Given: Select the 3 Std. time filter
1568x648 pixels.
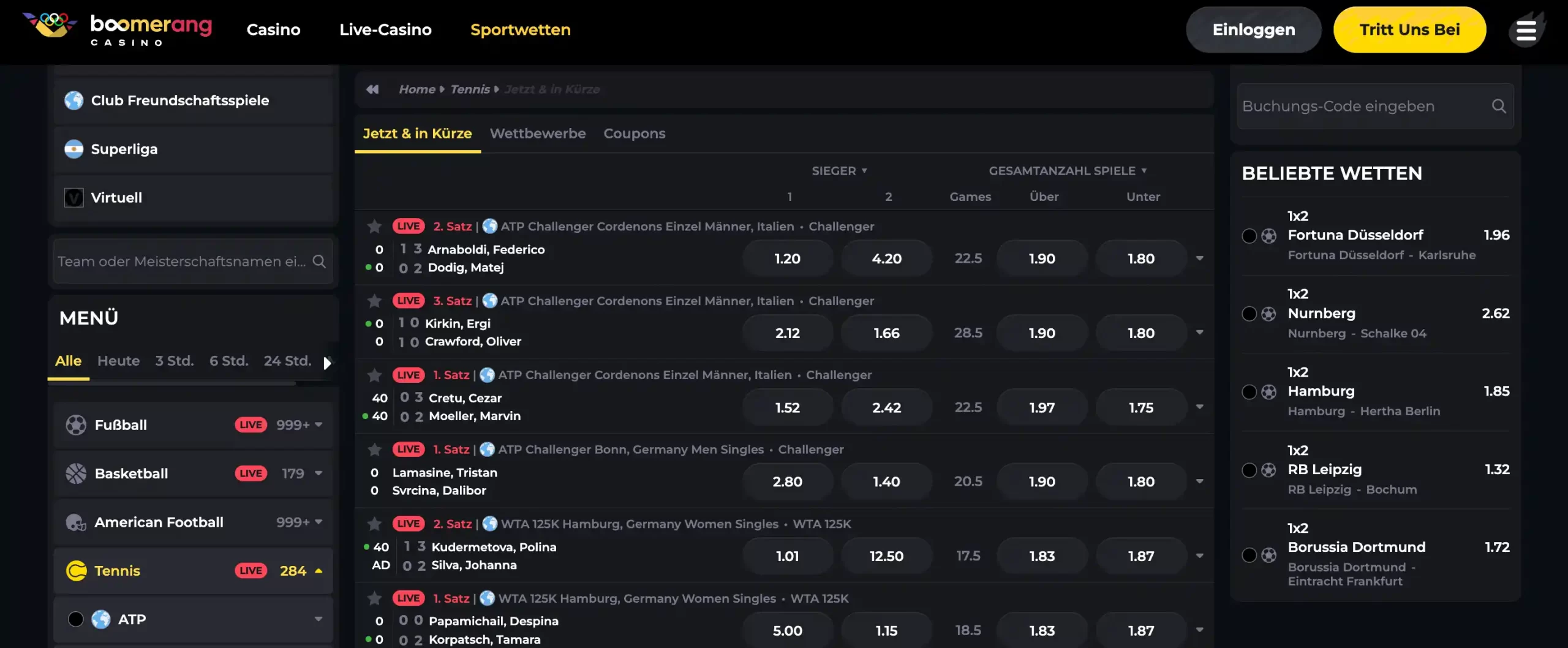Looking at the screenshot, I should pyautogui.click(x=175, y=361).
